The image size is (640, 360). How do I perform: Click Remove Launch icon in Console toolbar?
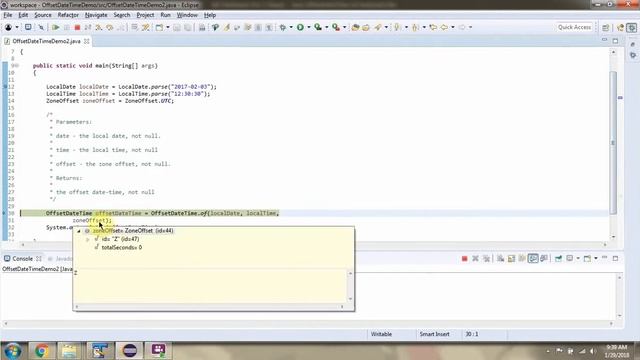tap(475, 258)
